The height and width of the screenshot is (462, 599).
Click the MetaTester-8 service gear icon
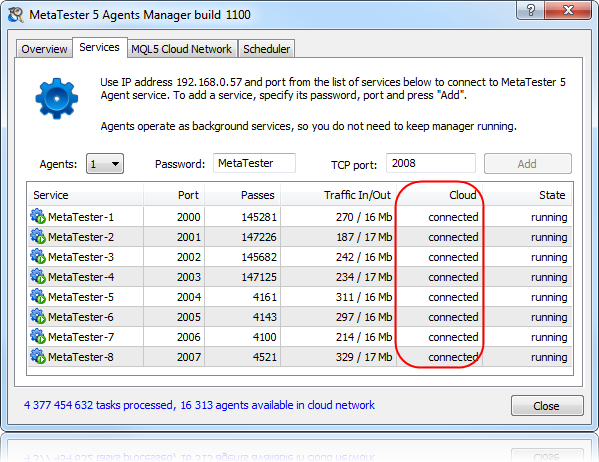[38, 356]
